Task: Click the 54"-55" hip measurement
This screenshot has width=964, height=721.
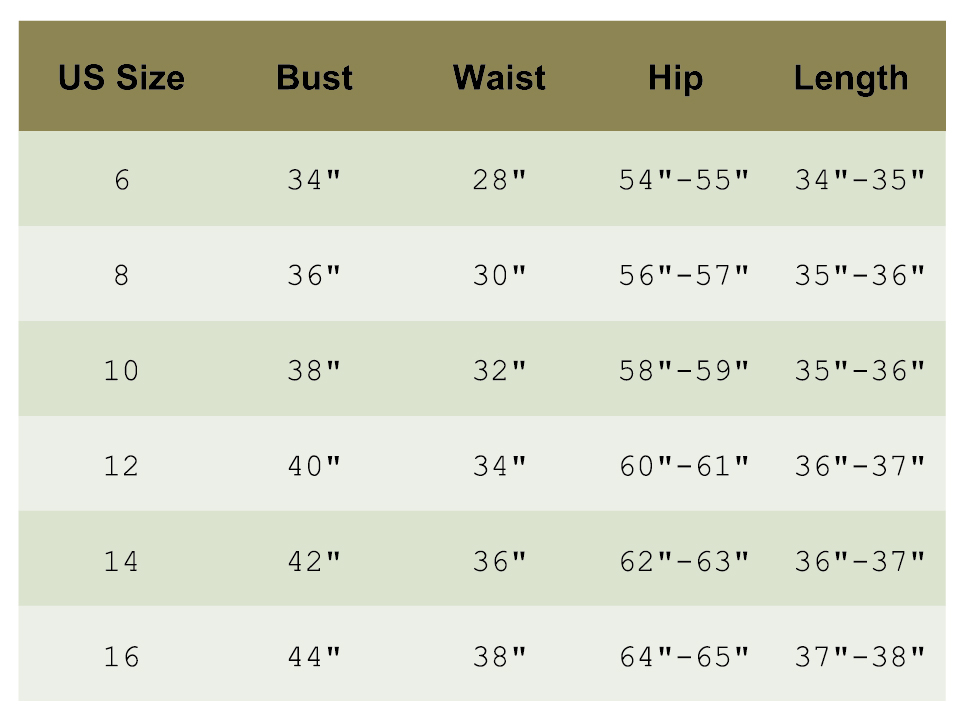Action: [x=684, y=181]
